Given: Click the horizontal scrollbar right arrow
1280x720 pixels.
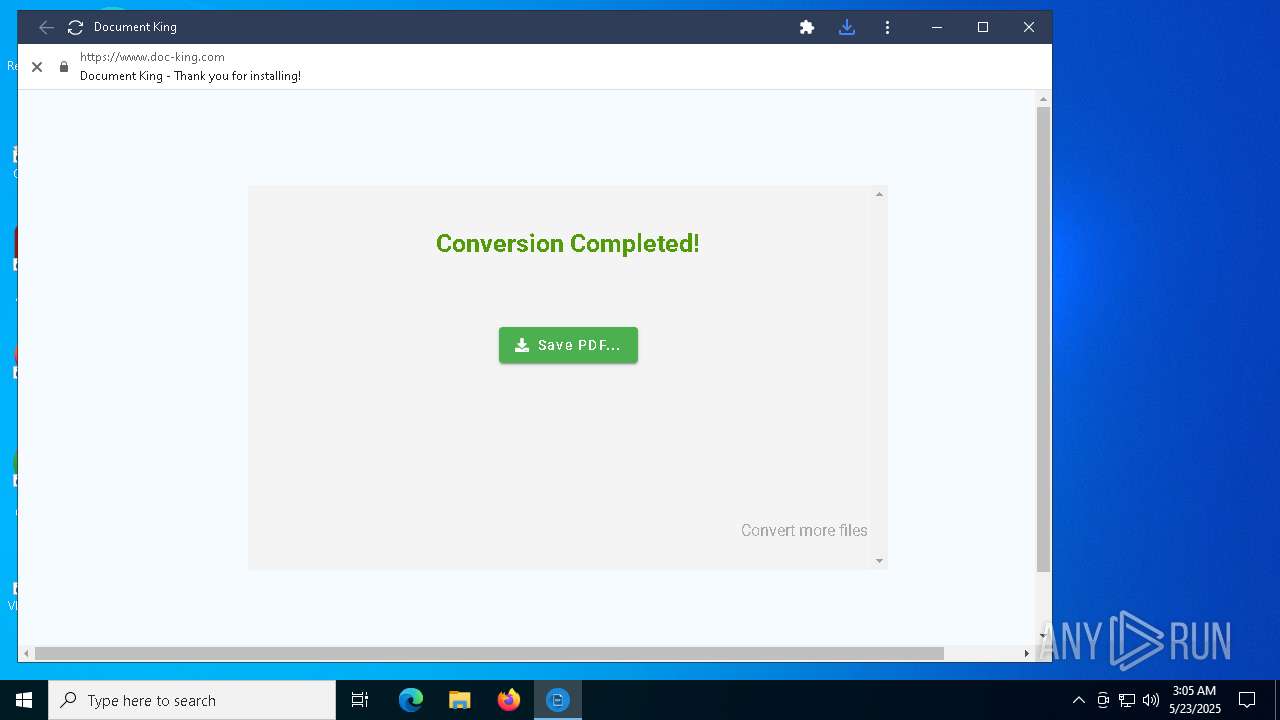Looking at the screenshot, I should tap(1026, 653).
